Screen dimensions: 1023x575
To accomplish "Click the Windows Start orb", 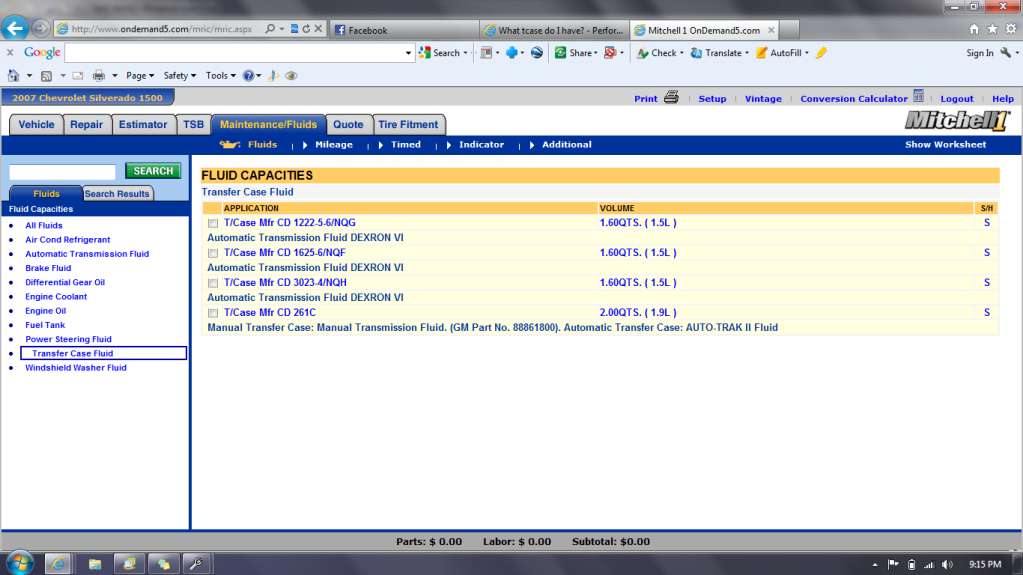I will point(20,563).
